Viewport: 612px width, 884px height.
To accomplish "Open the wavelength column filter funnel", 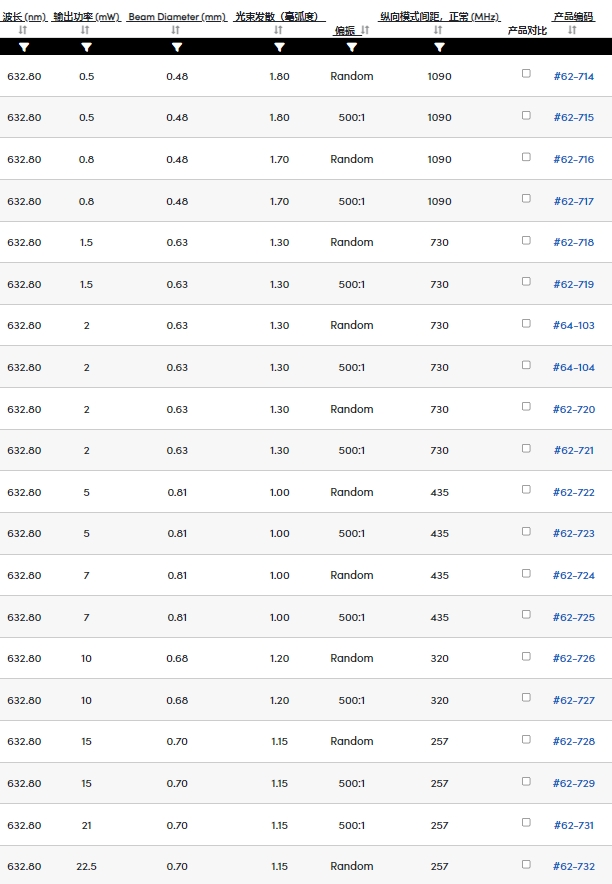I will click(24, 47).
